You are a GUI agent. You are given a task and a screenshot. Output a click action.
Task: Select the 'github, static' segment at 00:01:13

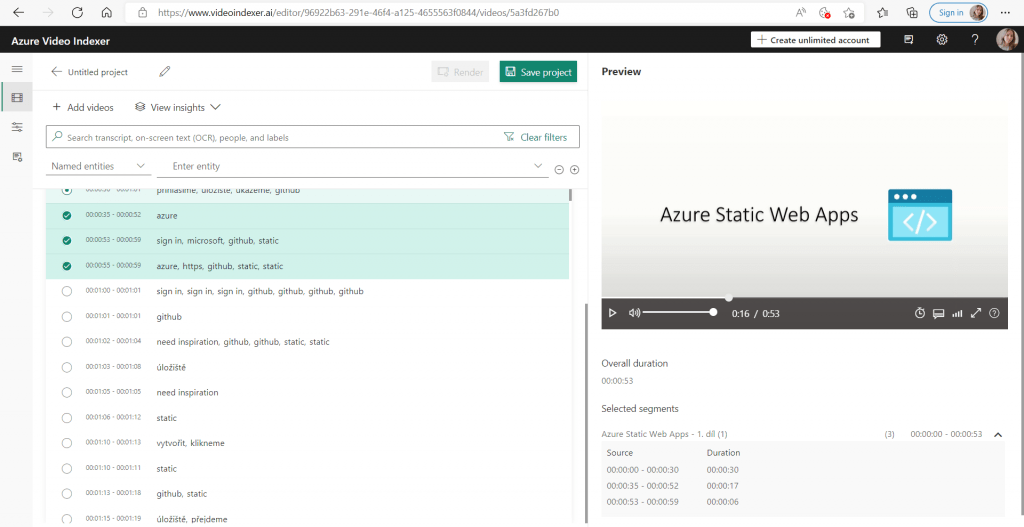pos(67,494)
